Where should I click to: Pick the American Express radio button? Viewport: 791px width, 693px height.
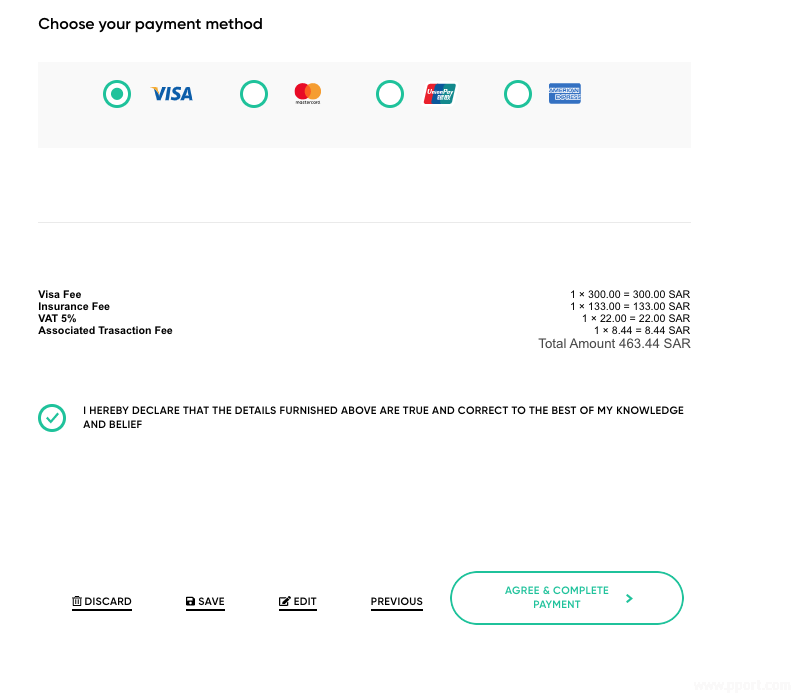(x=518, y=94)
